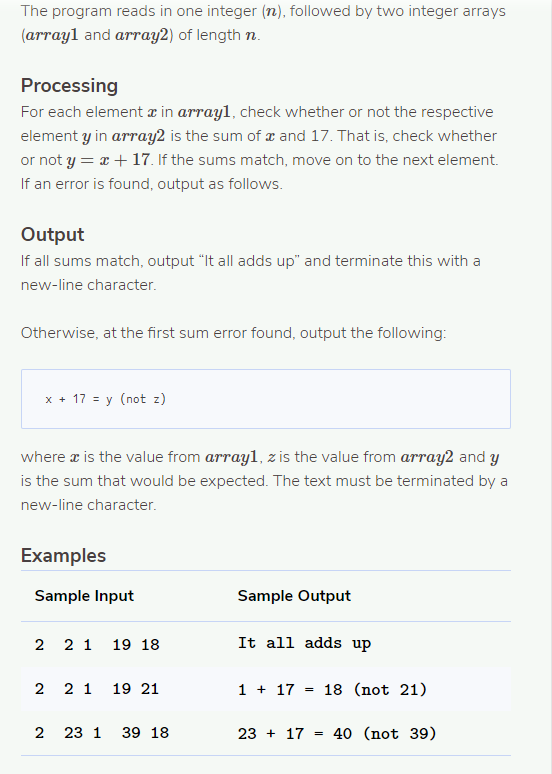Click the text For each element x in array1
The width and height of the screenshot is (552, 774).
click(x=126, y=112)
